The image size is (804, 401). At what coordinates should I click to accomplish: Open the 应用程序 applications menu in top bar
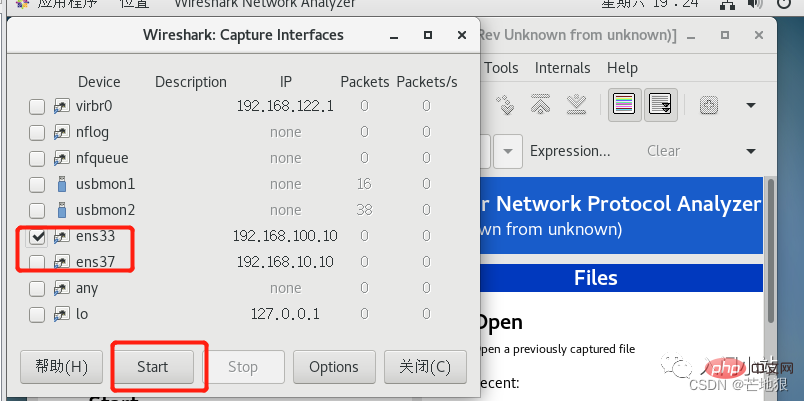(69, 4)
